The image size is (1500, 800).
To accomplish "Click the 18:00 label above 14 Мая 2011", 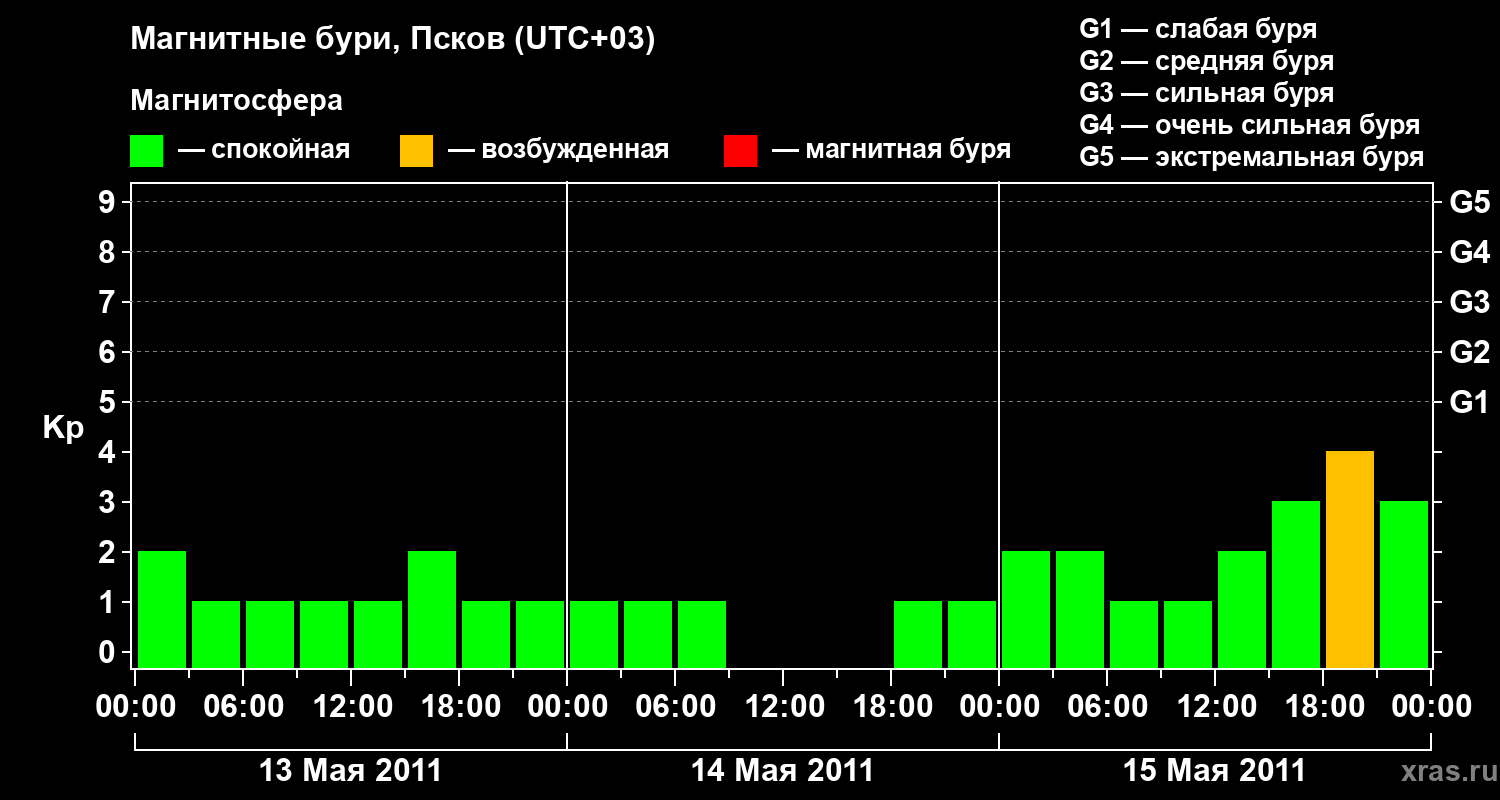I will [x=891, y=707].
